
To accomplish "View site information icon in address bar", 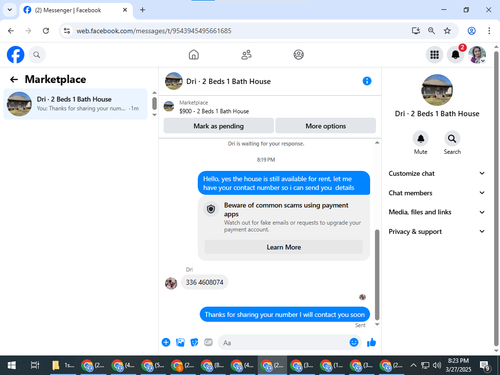I will pyautogui.click(x=67, y=31).
